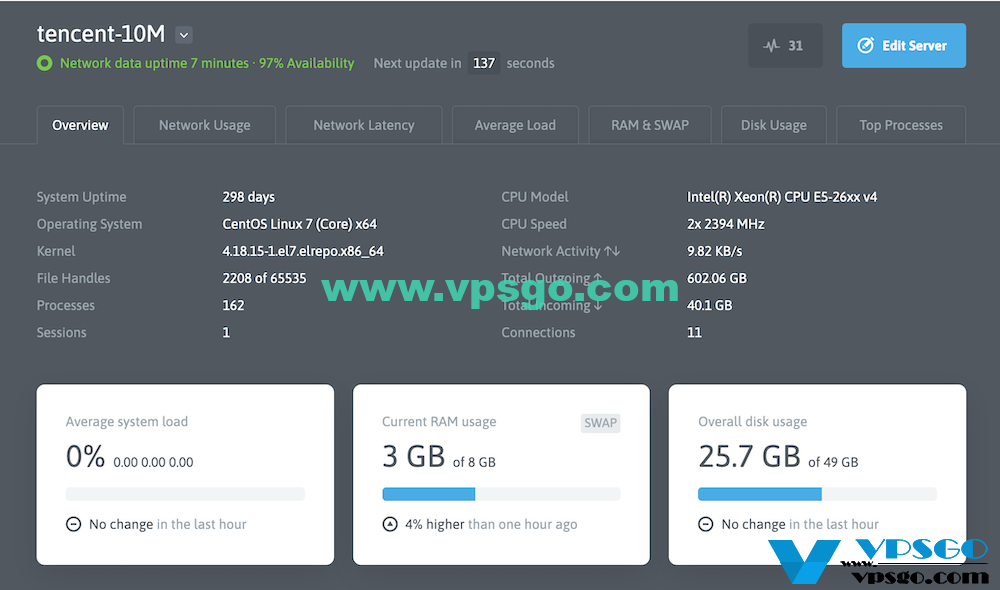Image resolution: width=1000 pixels, height=590 pixels.
Task: Click the up-arrow icon beside 4% higher
Action: click(390, 524)
